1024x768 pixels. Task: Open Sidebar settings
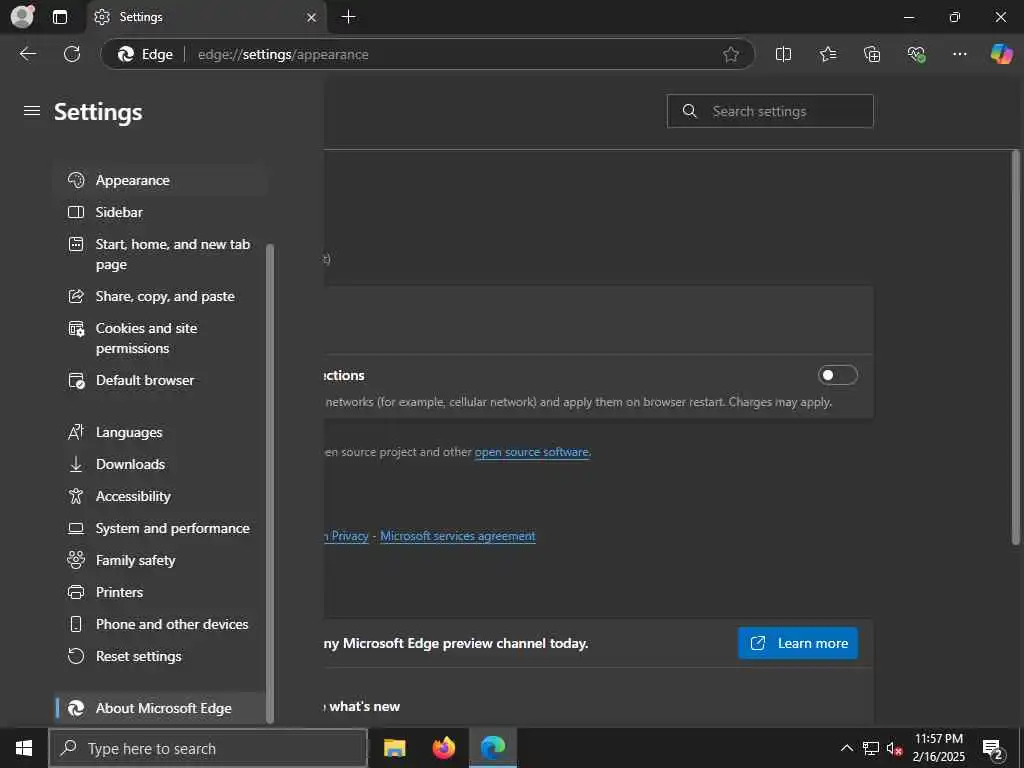(x=161, y=212)
